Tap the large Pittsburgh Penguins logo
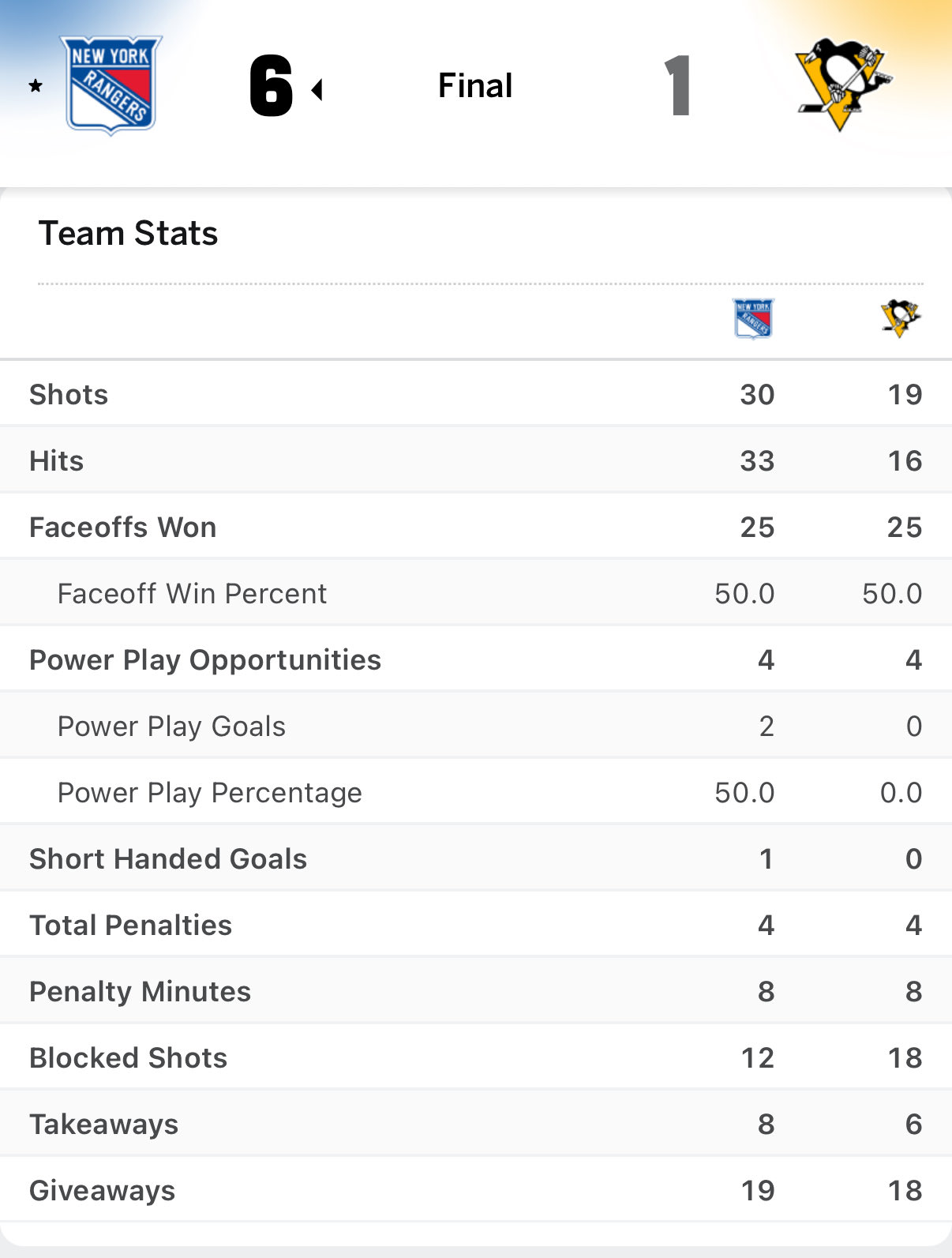Screen dimensions: 952x1258 coord(843,84)
